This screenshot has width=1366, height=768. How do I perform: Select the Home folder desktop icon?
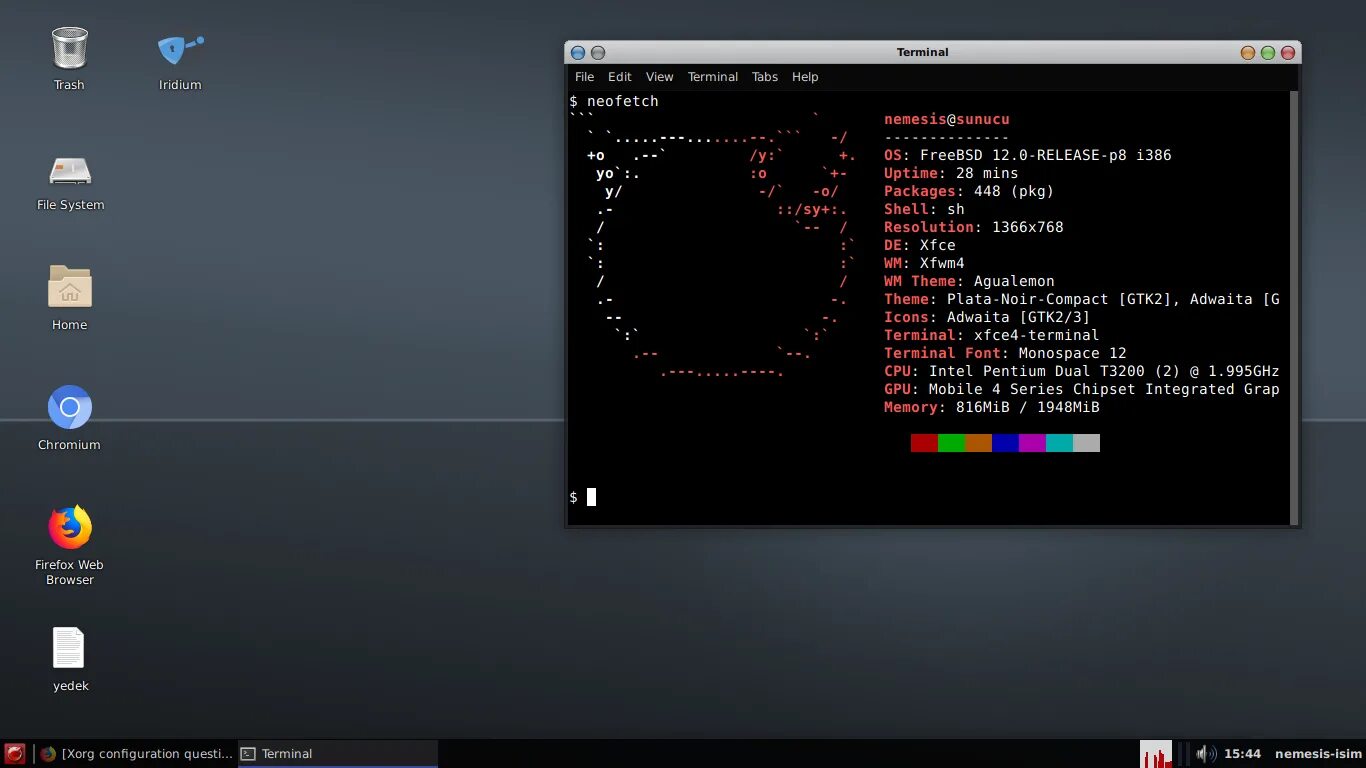tap(70, 298)
